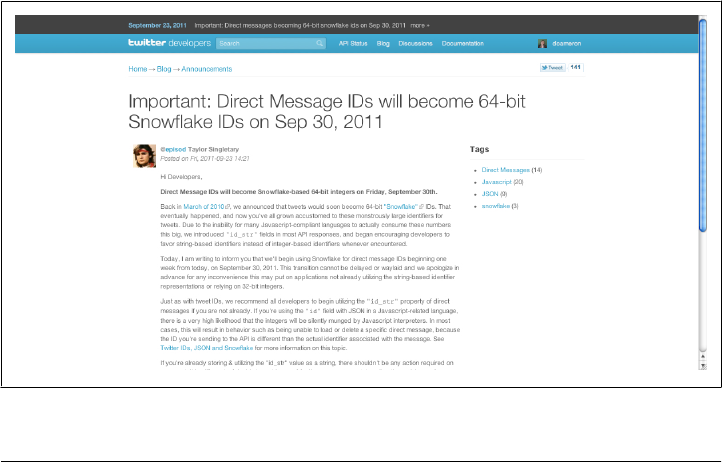Open the "Snowflake" external link
The height and width of the screenshot is (462, 722).
(x=402, y=207)
